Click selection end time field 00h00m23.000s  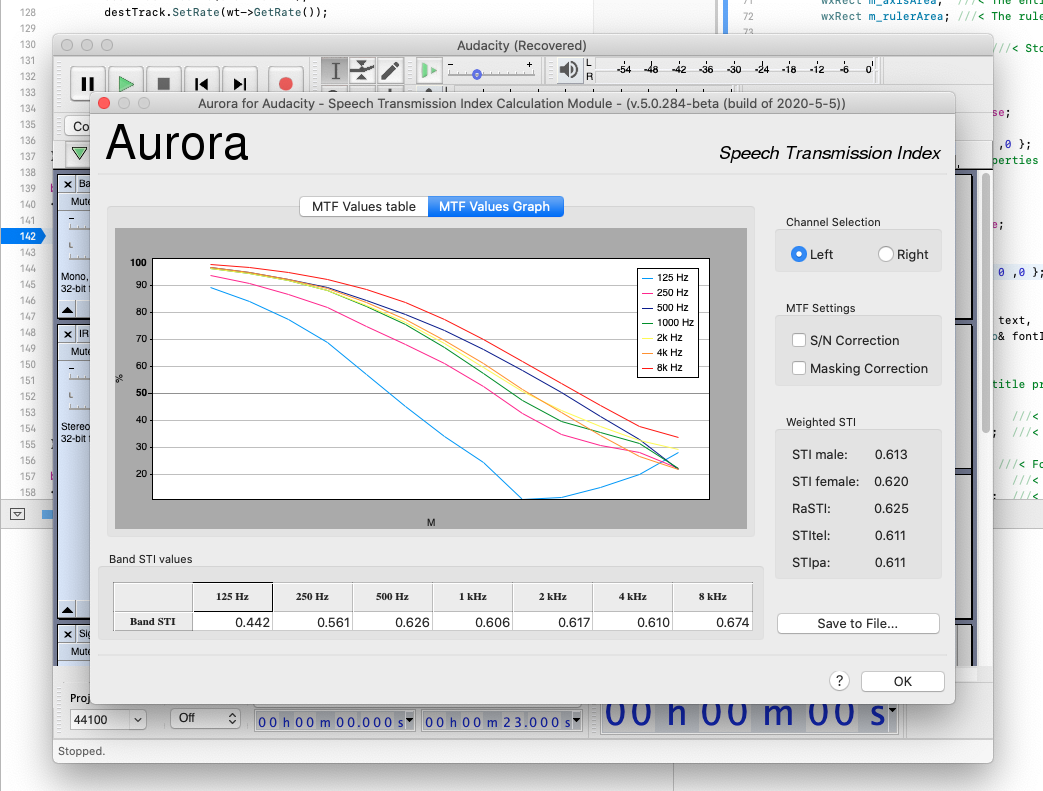pos(498,722)
